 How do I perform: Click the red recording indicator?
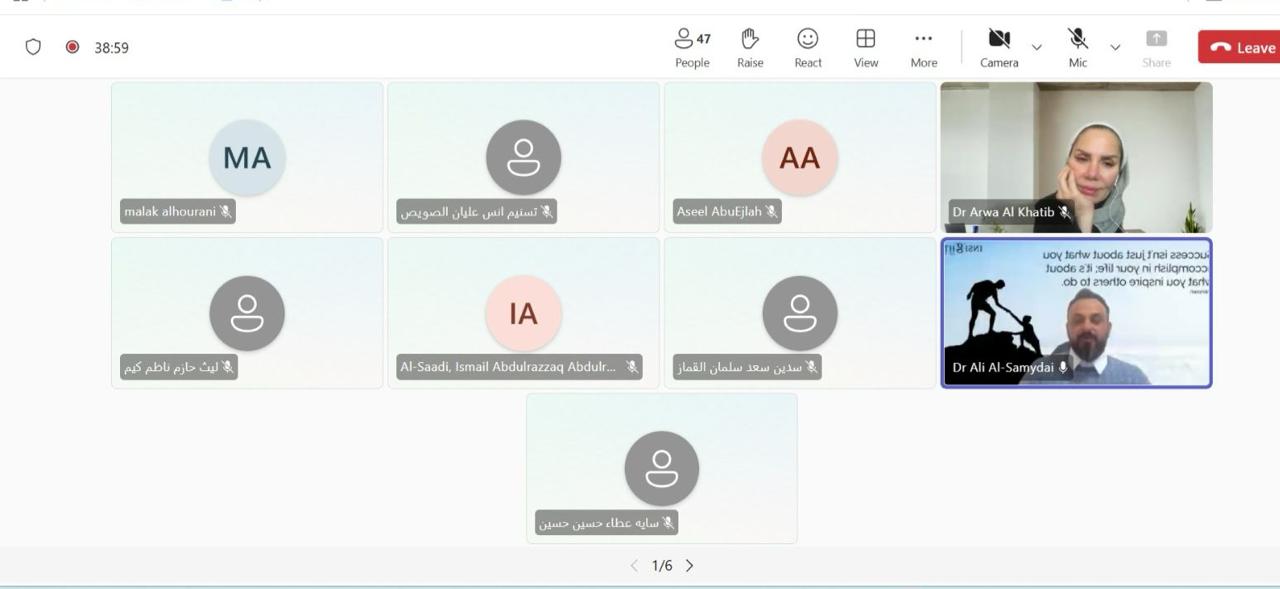pyautogui.click(x=72, y=47)
